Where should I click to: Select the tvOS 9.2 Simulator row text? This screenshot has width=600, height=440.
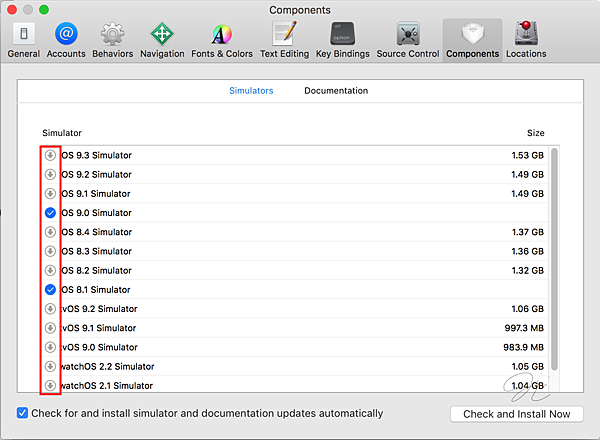(99, 309)
